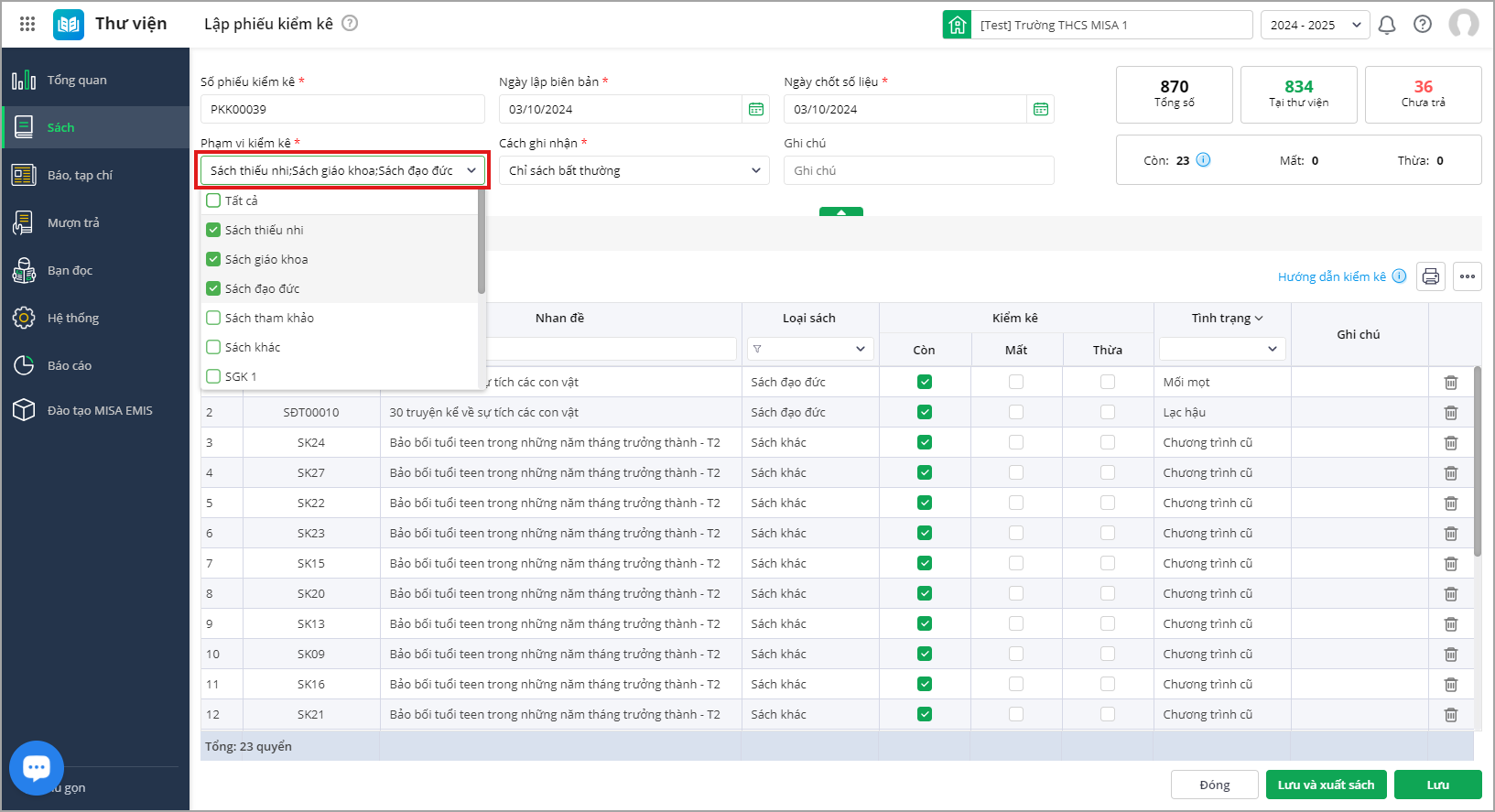Click the notification bell icon
This screenshot has width=1495, height=812.
1387,25
